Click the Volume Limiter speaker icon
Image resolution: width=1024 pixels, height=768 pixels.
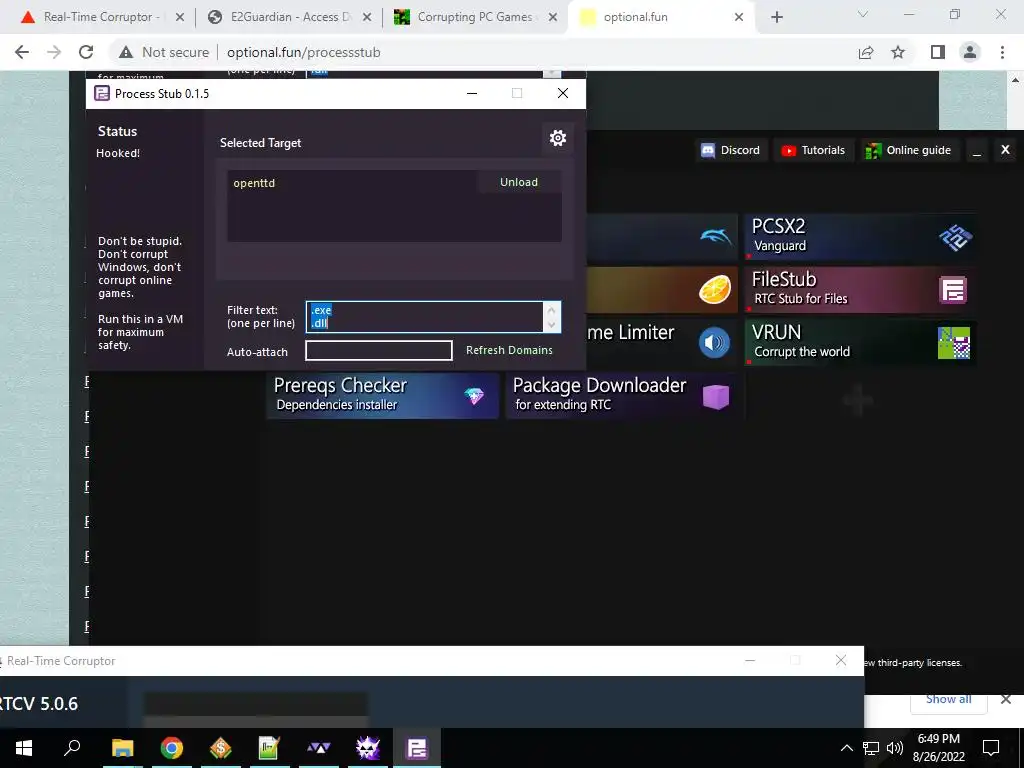(x=714, y=342)
